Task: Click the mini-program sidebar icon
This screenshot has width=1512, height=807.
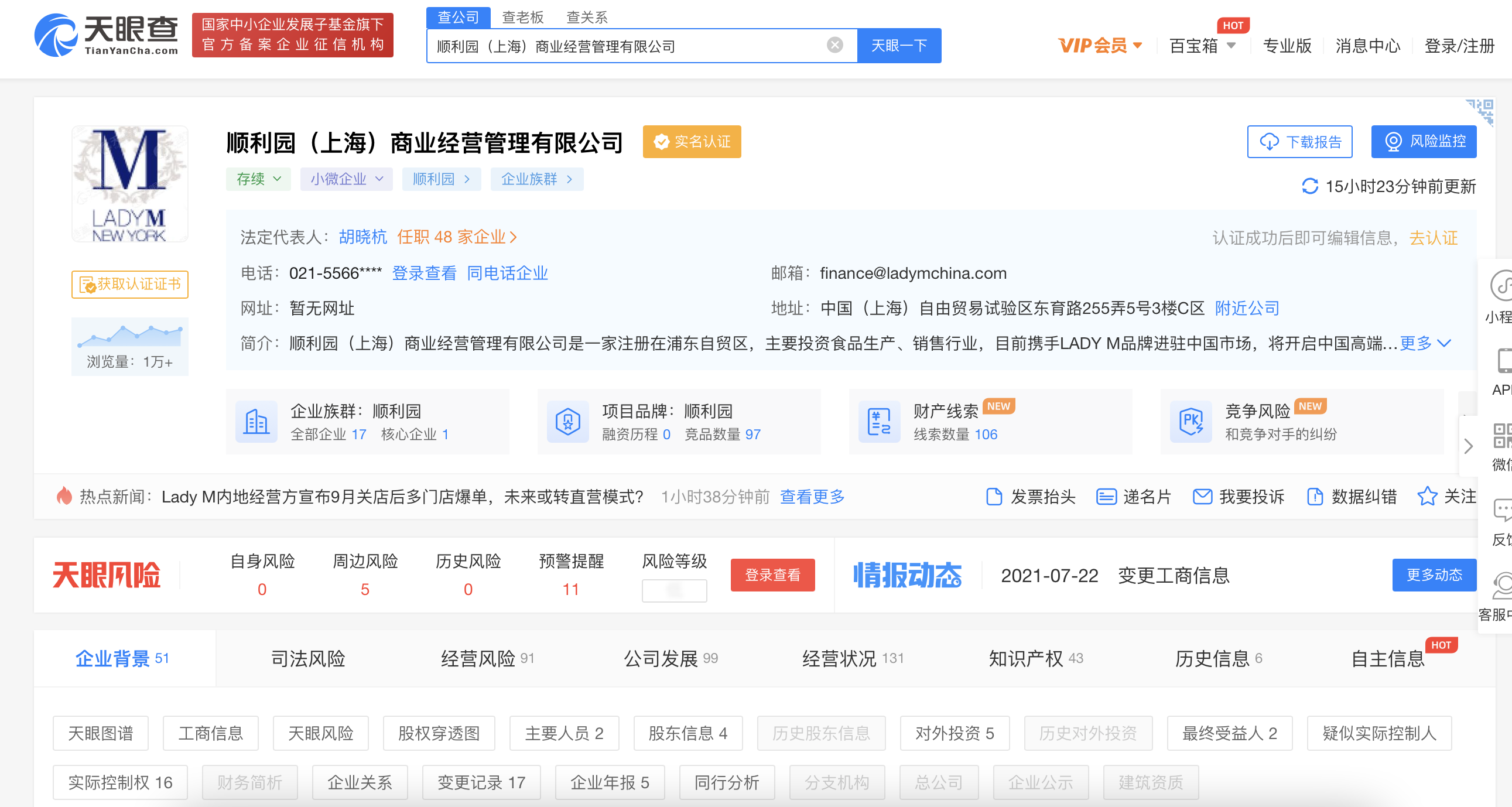Action: pos(1501,285)
